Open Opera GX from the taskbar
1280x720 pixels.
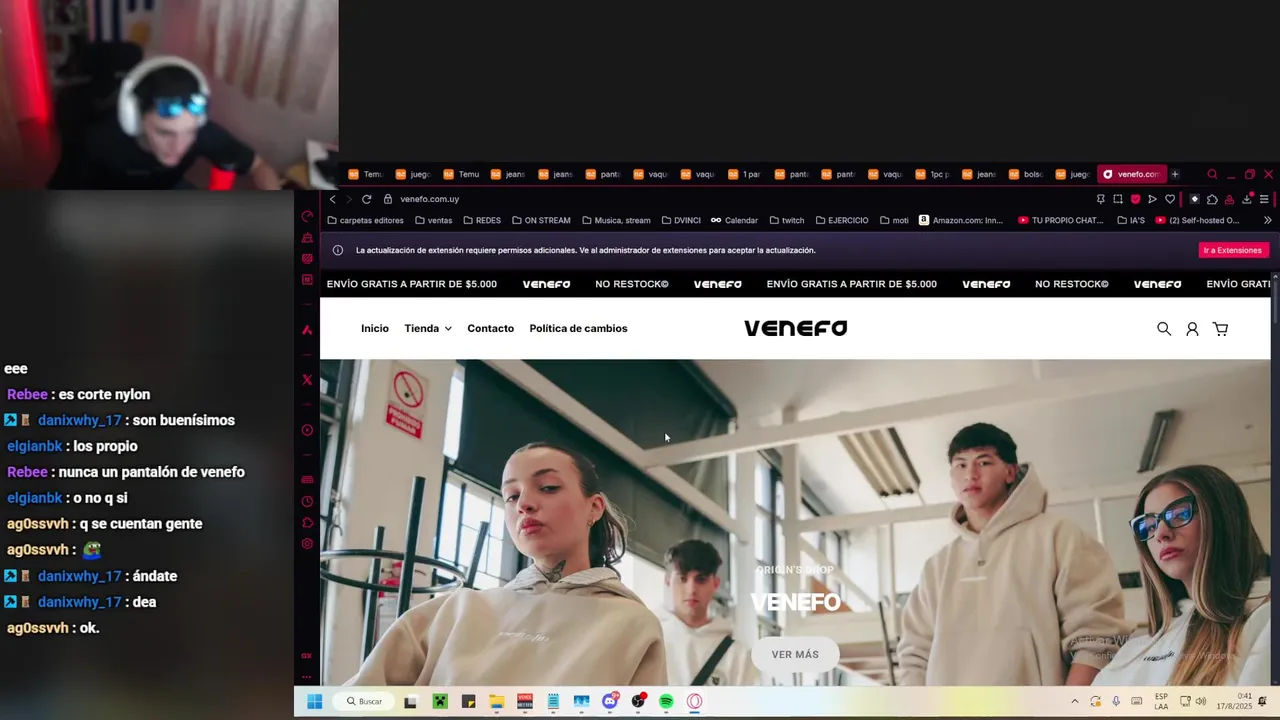[x=694, y=701]
